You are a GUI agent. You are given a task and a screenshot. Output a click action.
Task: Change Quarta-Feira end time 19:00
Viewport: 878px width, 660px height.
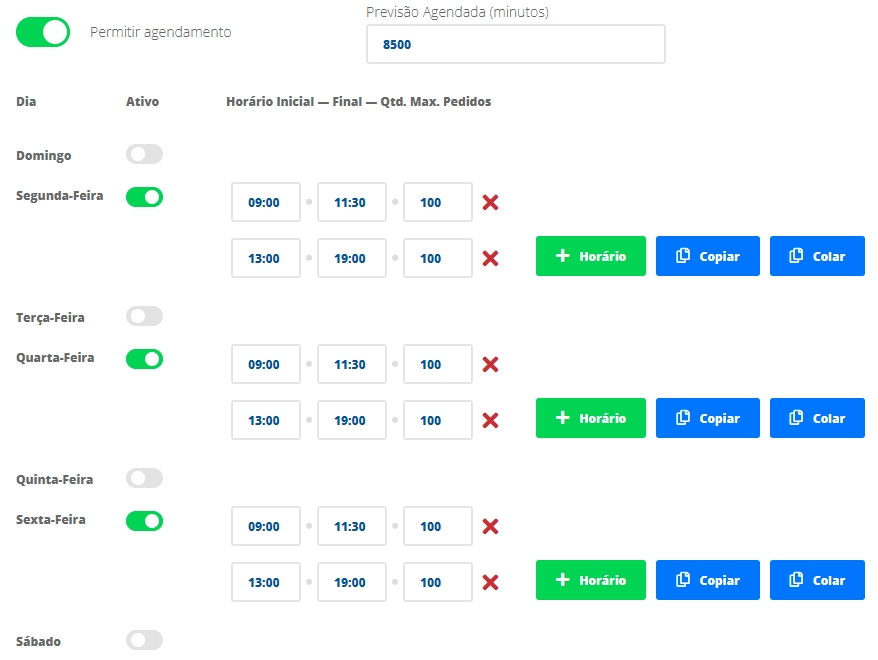(x=351, y=420)
